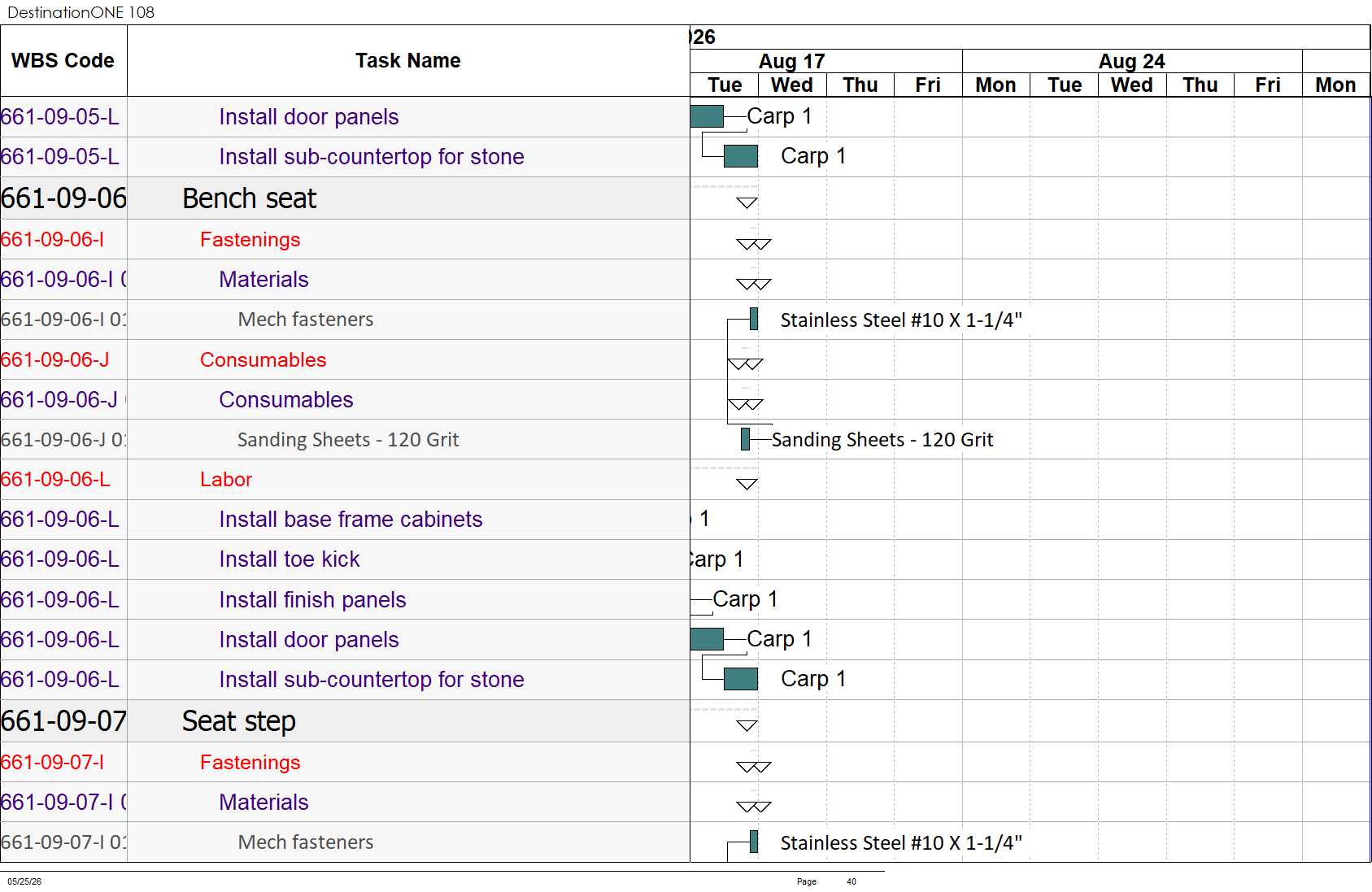Click the Bench seat summary triangle marker
Image resolution: width=1372 pixels, height=892 pixels.
747,202
